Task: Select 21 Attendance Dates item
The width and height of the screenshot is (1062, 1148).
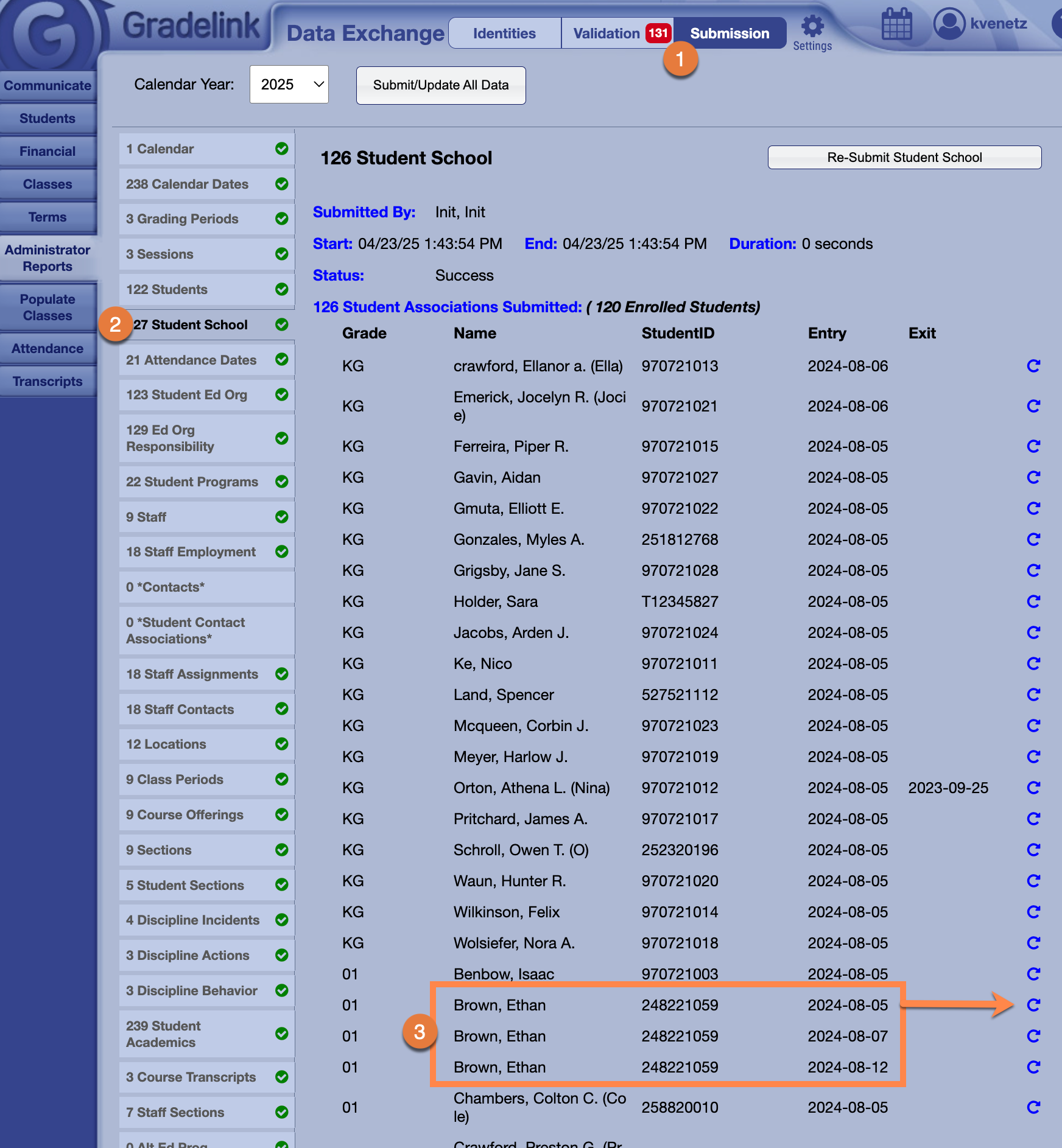Action: point(207,360)
